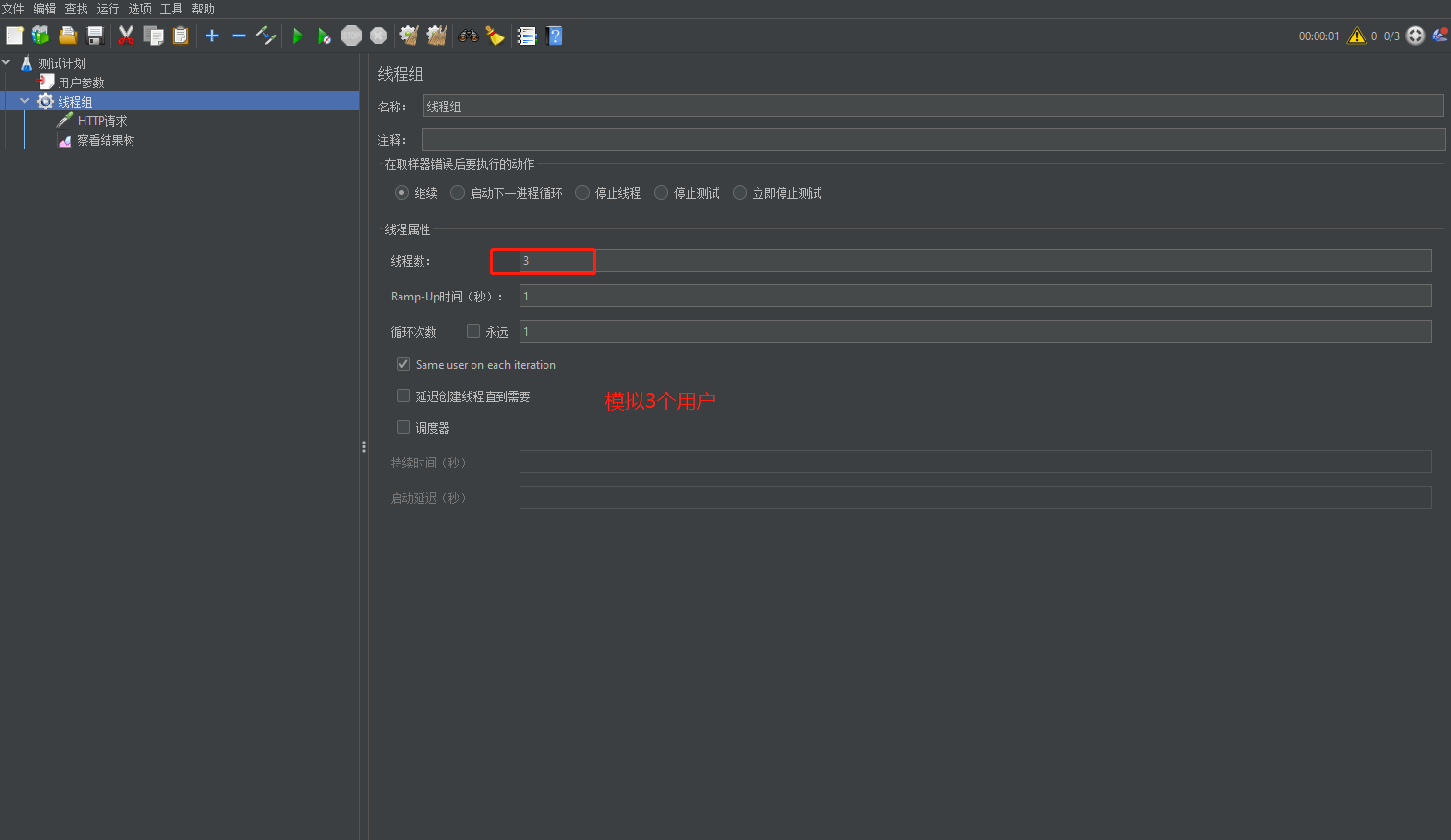Click the Copy icon in toolbar
Viewport: 1451px width, 840px height.
153,36
